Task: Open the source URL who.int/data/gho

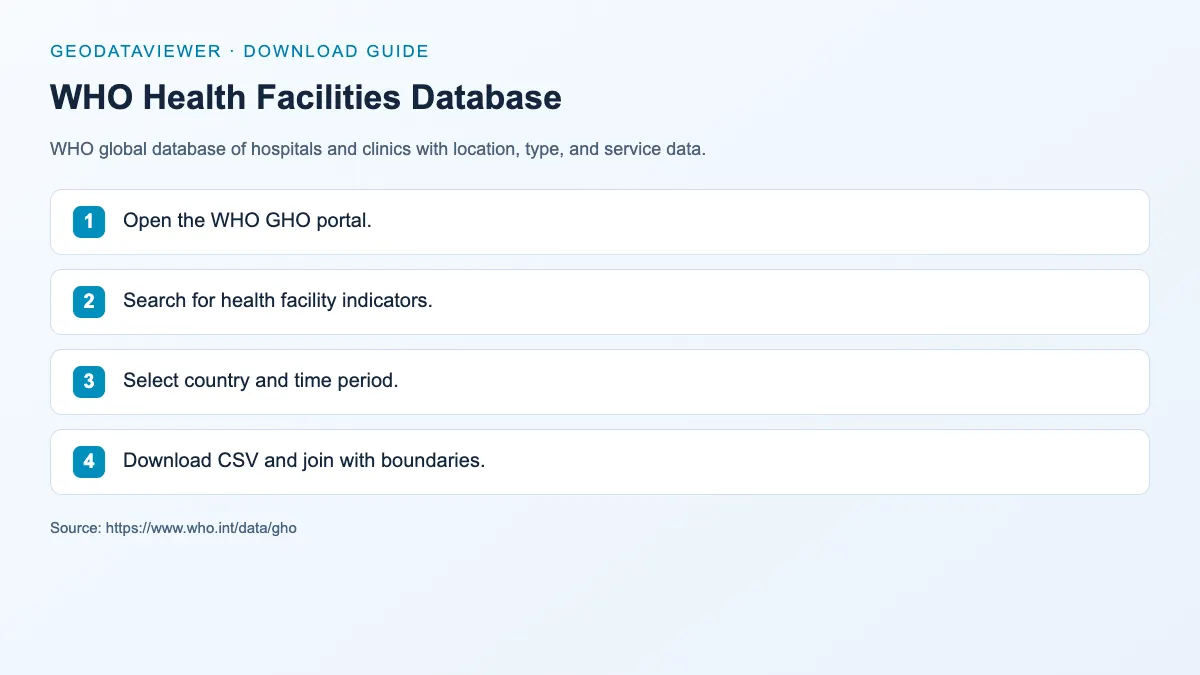Action: click(x=201, y=528)
